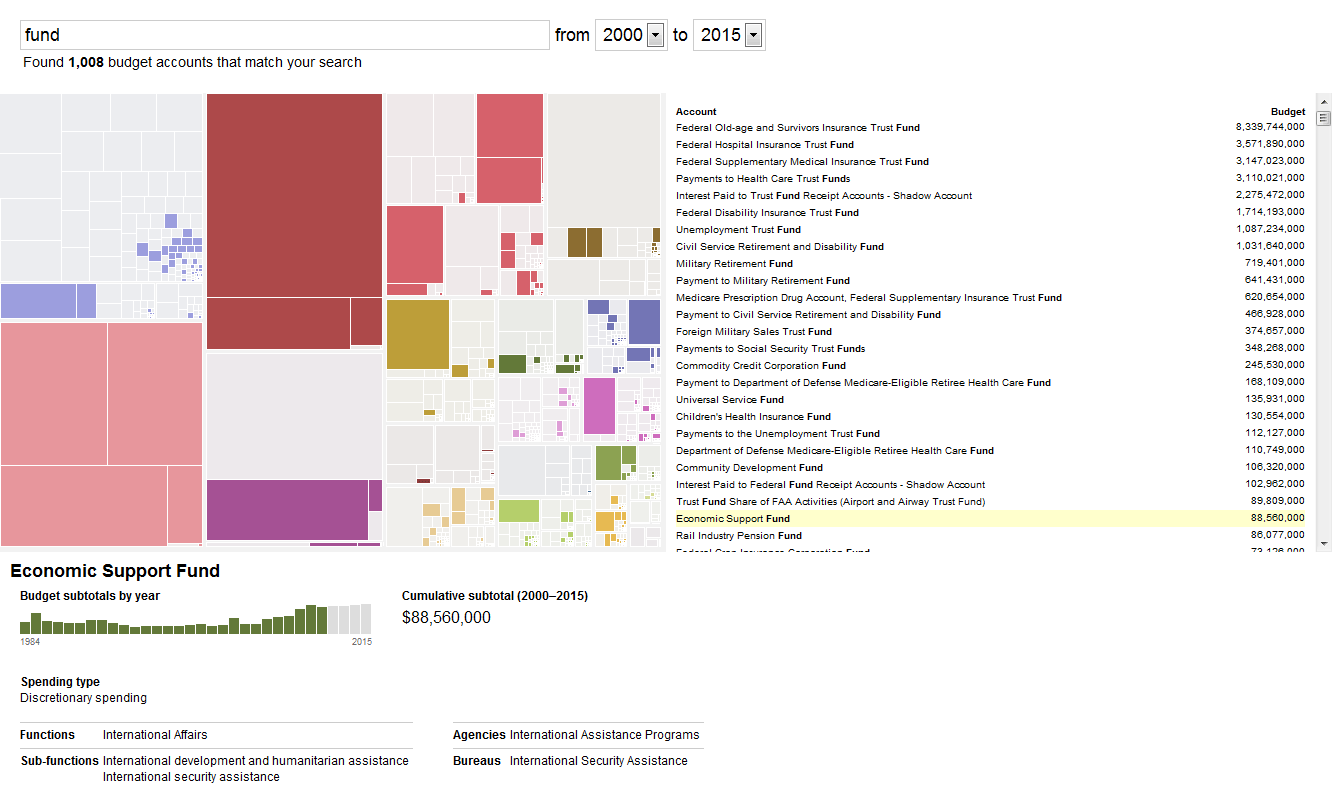Viewport: 1332px width, 798px height.
Task: Click the down arrow on the "to" year selector
Action: [752, 34]
